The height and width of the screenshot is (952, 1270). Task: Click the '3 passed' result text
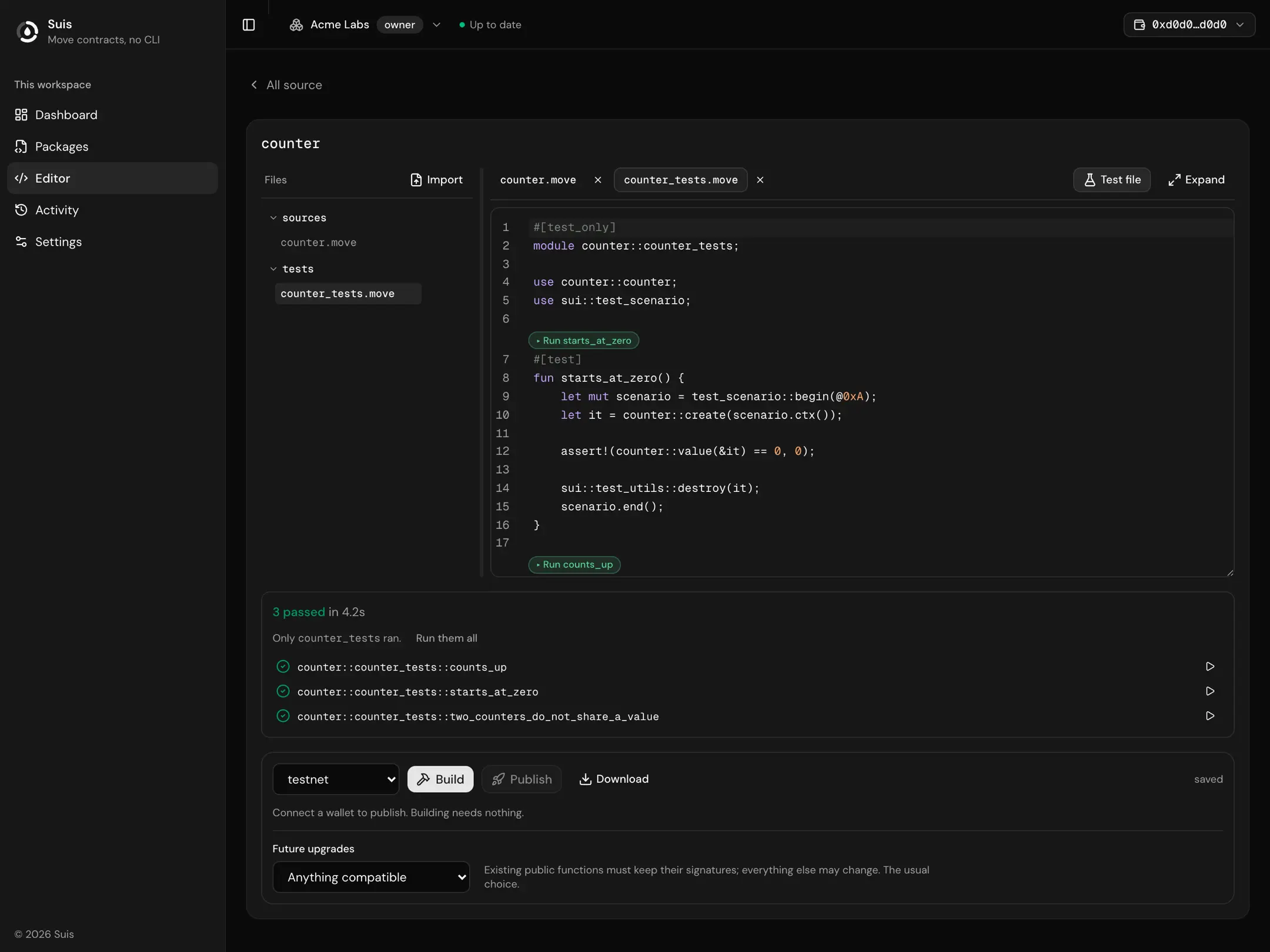[299, 612]
